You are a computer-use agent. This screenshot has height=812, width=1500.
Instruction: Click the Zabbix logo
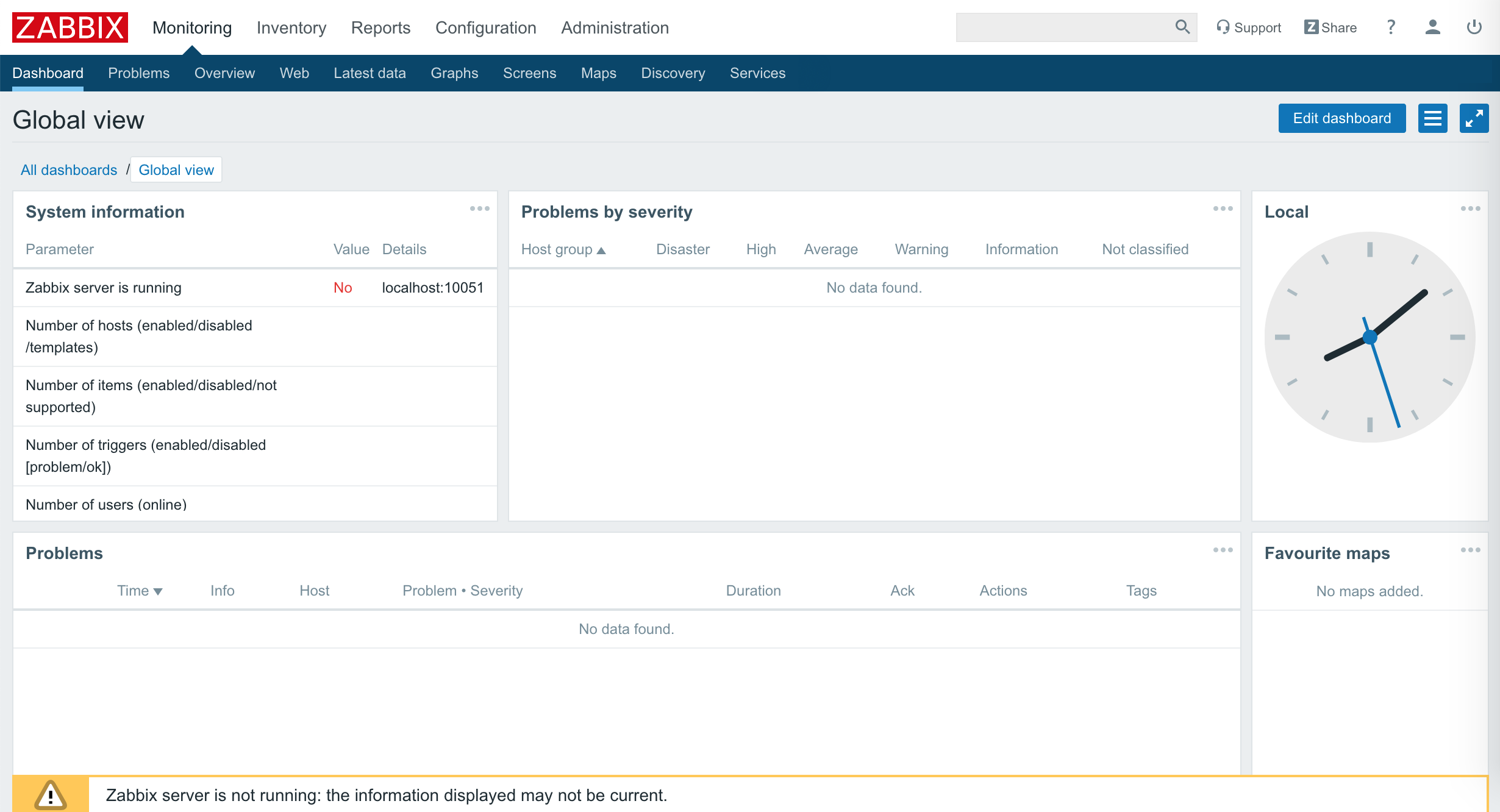[70, 27]
